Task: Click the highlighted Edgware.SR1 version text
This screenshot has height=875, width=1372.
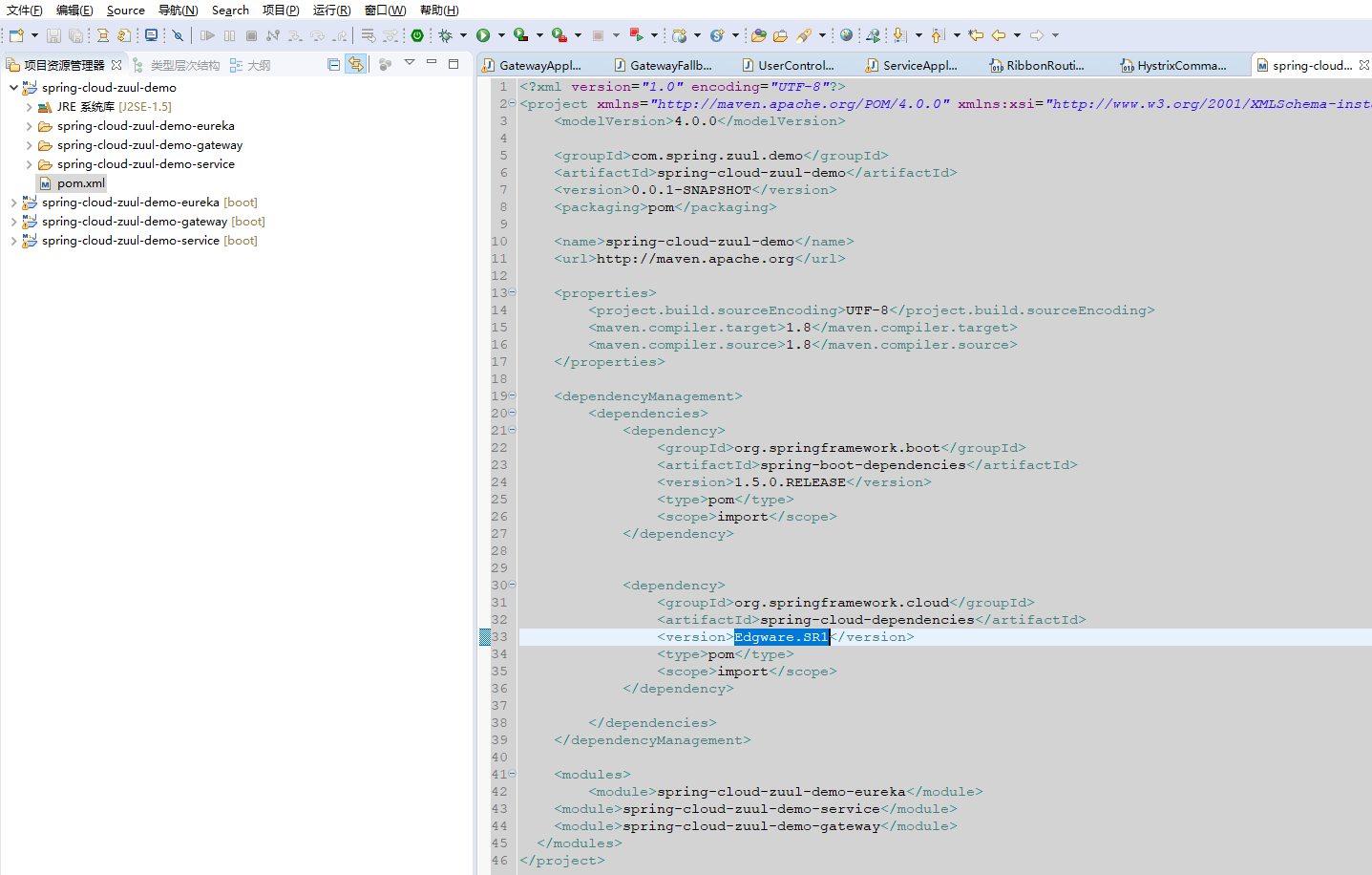Action: [x=781, y=637]
